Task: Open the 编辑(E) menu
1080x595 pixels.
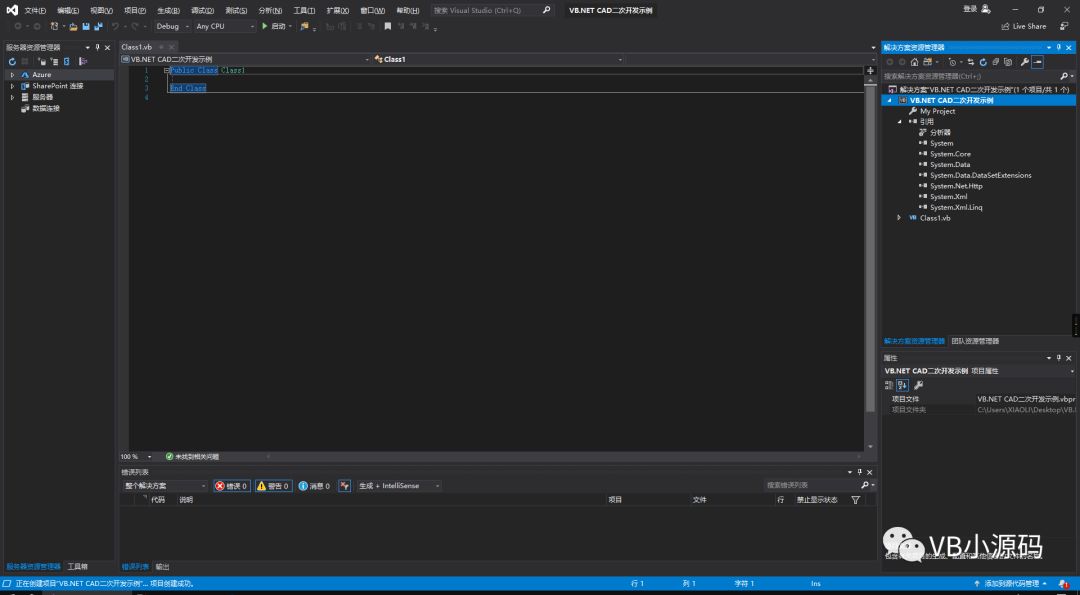Action: coord(68,10)
